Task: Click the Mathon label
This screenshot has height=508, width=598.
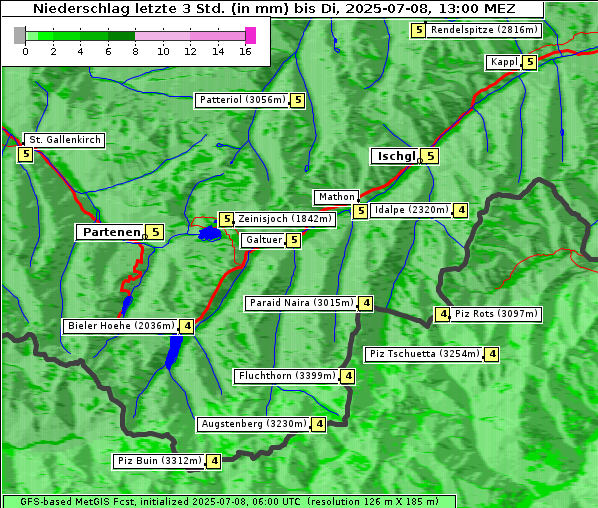Action: tap(336, 197)
